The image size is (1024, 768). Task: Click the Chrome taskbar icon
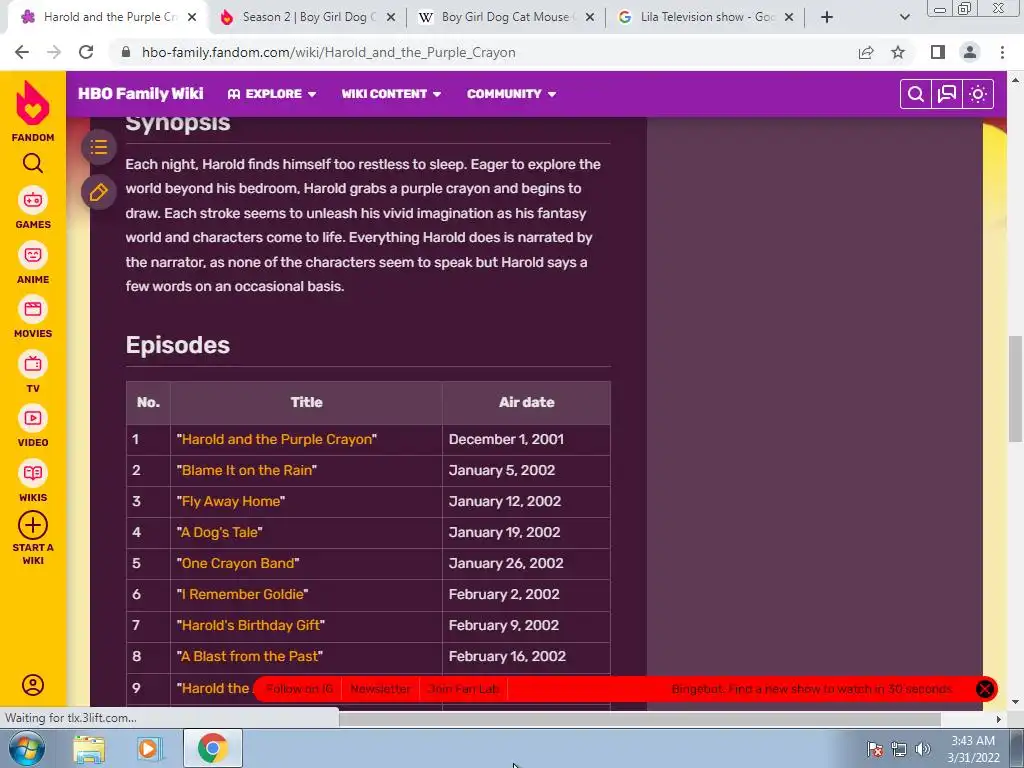coord(212,748)
